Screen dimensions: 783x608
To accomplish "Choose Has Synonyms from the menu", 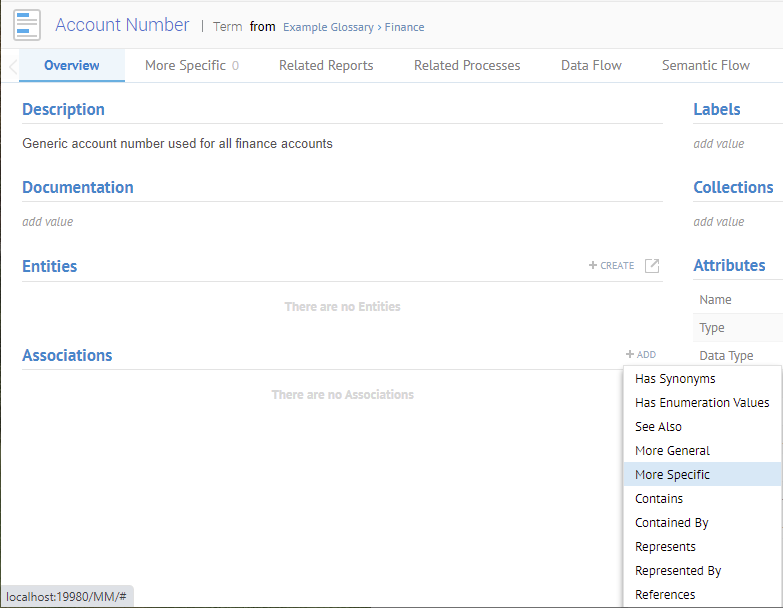I will [x=675, y=379].
